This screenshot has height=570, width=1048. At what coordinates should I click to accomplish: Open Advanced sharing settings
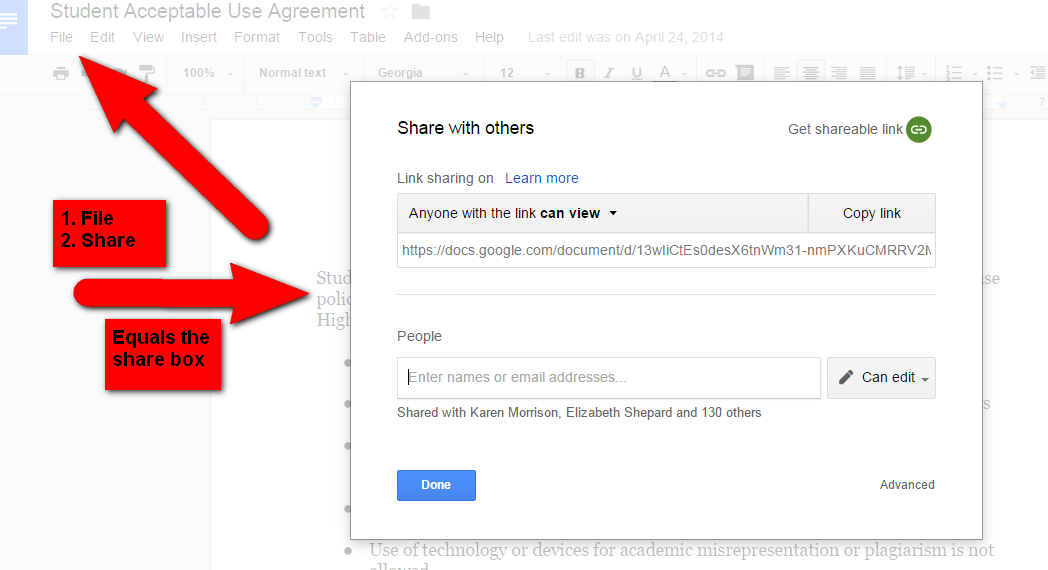[907, 484]
